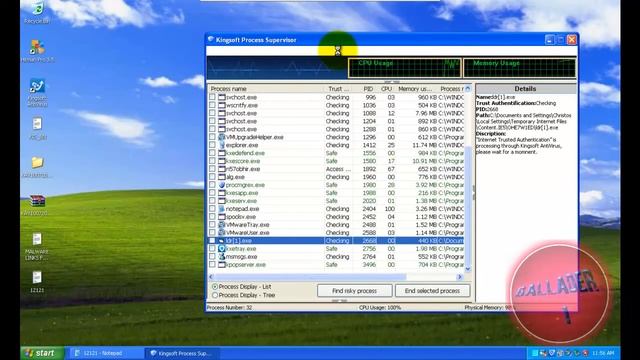Image resolution: width=640 pixels, height=360 pixels.
Task: Click End selected process button
Action: (432, 291)
